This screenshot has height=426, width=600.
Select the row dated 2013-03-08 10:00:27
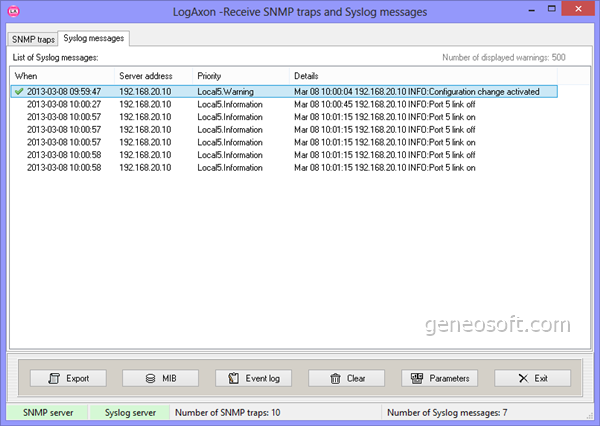coord(284,104)
